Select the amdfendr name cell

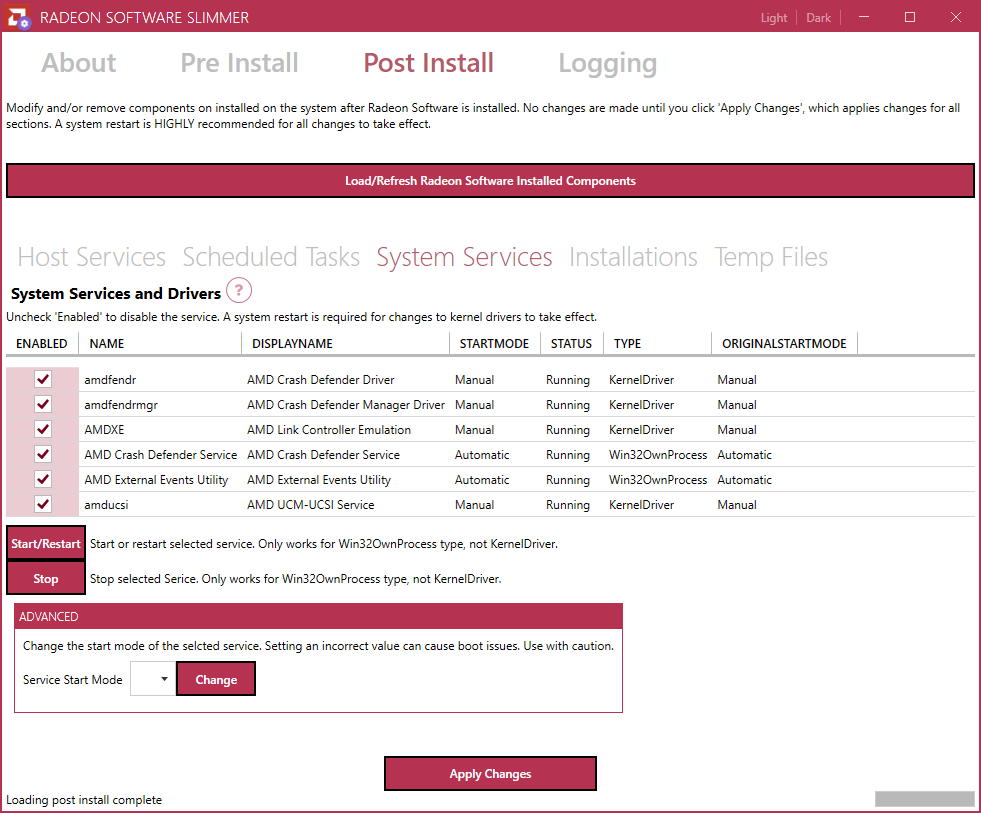click(x=110, y=380)
